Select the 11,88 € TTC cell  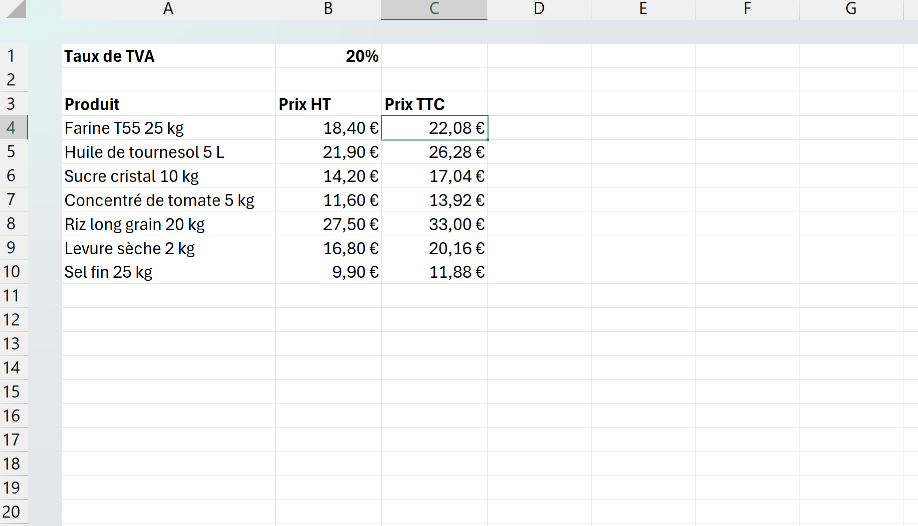(434, 272)
